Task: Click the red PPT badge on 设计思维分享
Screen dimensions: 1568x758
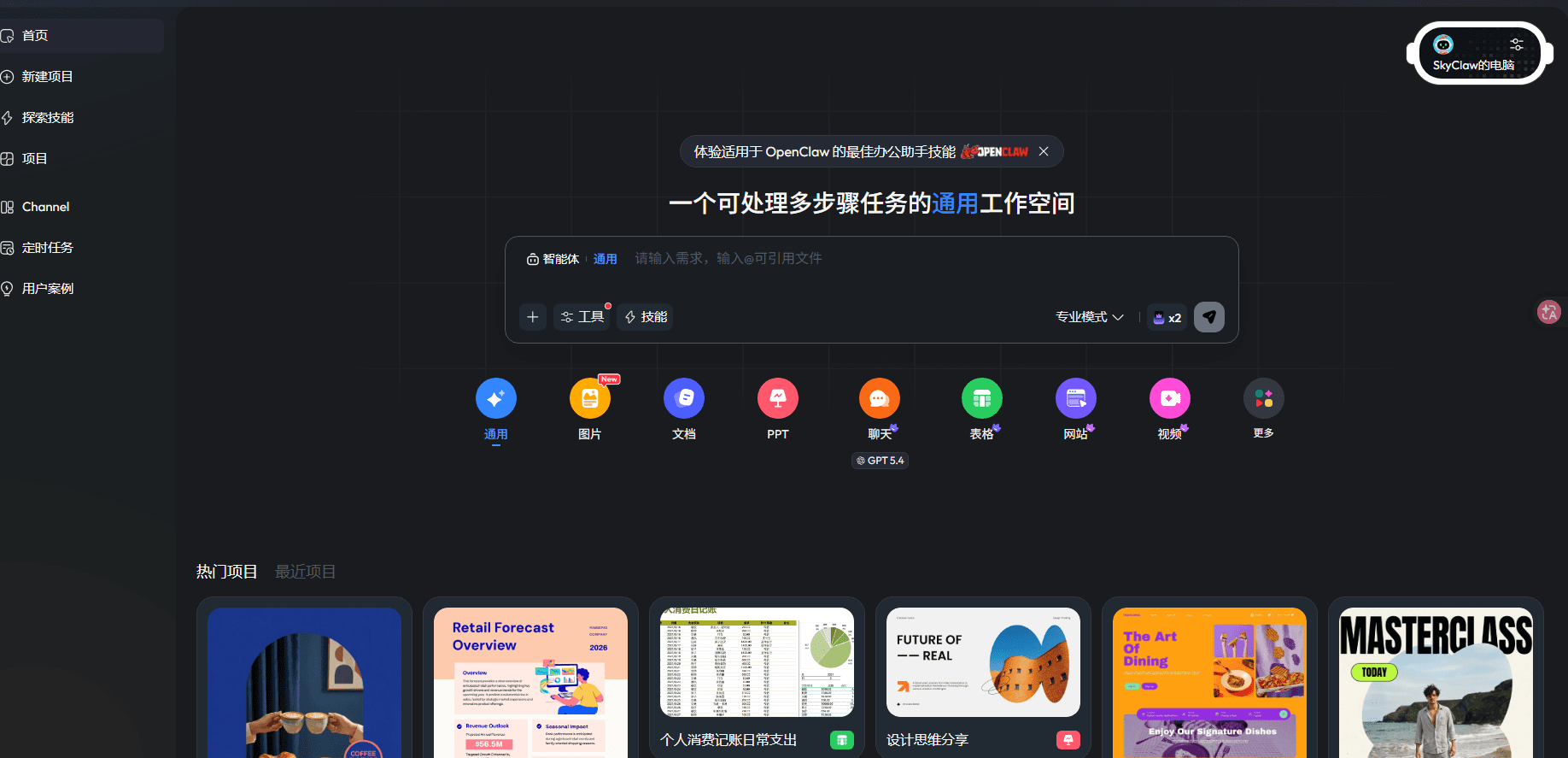Action: 1068,740
